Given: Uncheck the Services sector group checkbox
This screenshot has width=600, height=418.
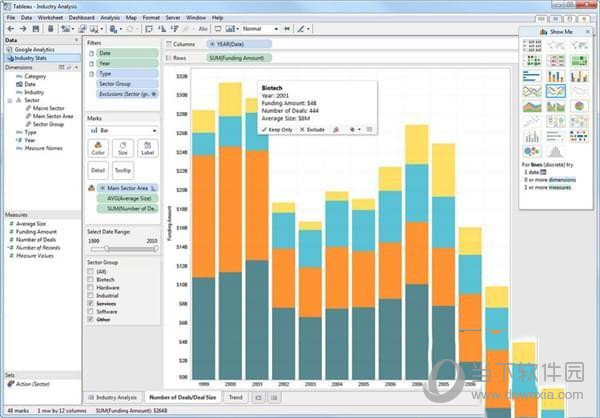Looking at the screenshot, I should pos(91,304).
